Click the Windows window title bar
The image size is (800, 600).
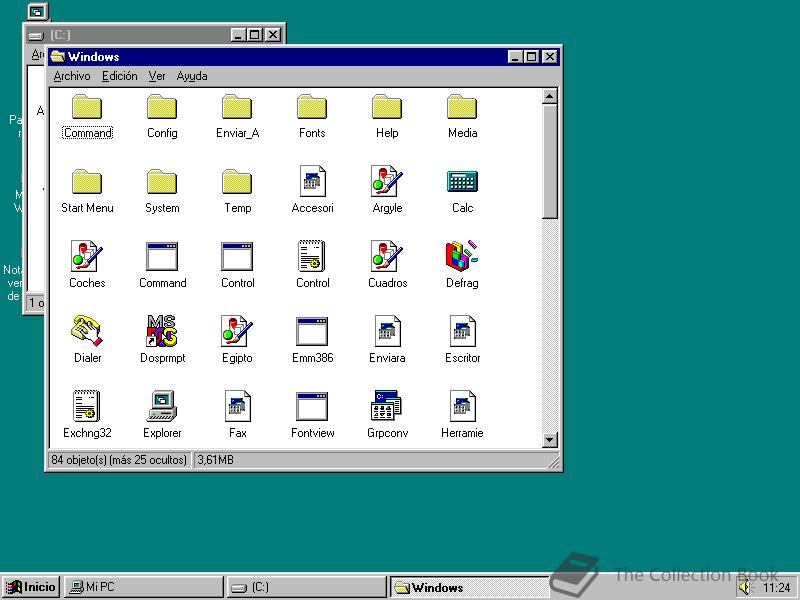(x=305, y=57)
